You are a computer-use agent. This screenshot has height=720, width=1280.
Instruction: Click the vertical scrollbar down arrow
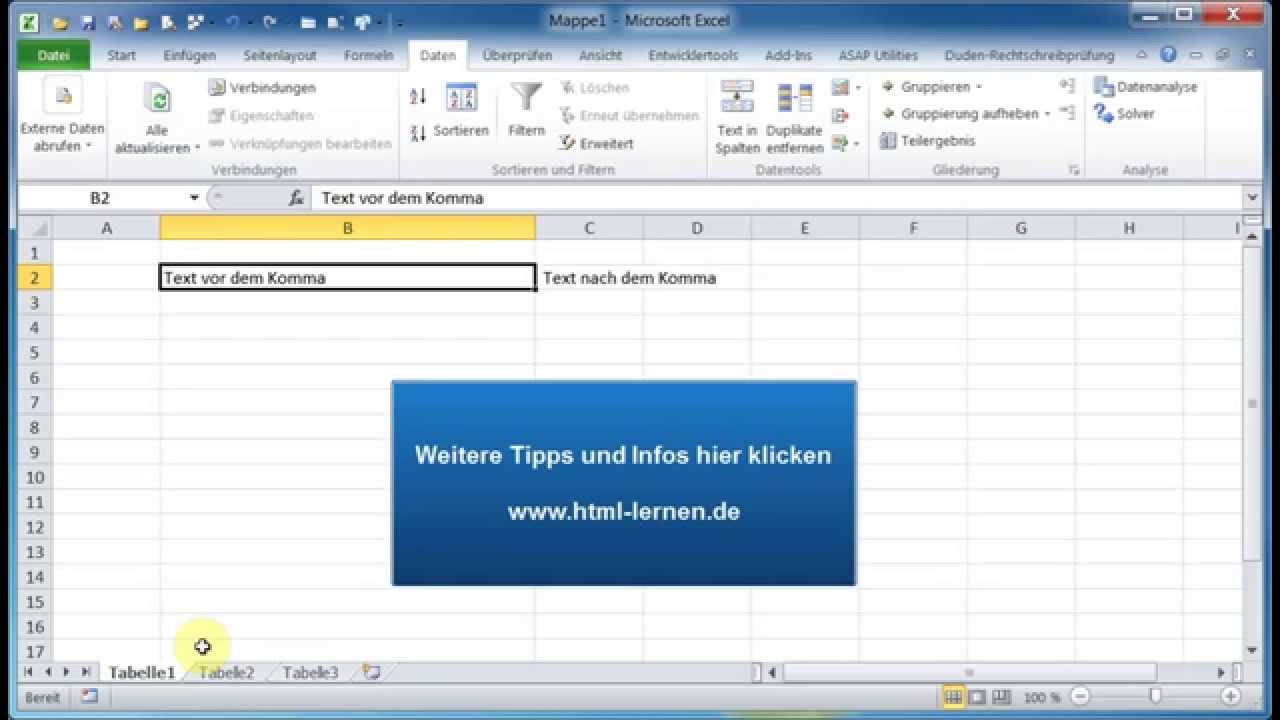click(1252, 652)
